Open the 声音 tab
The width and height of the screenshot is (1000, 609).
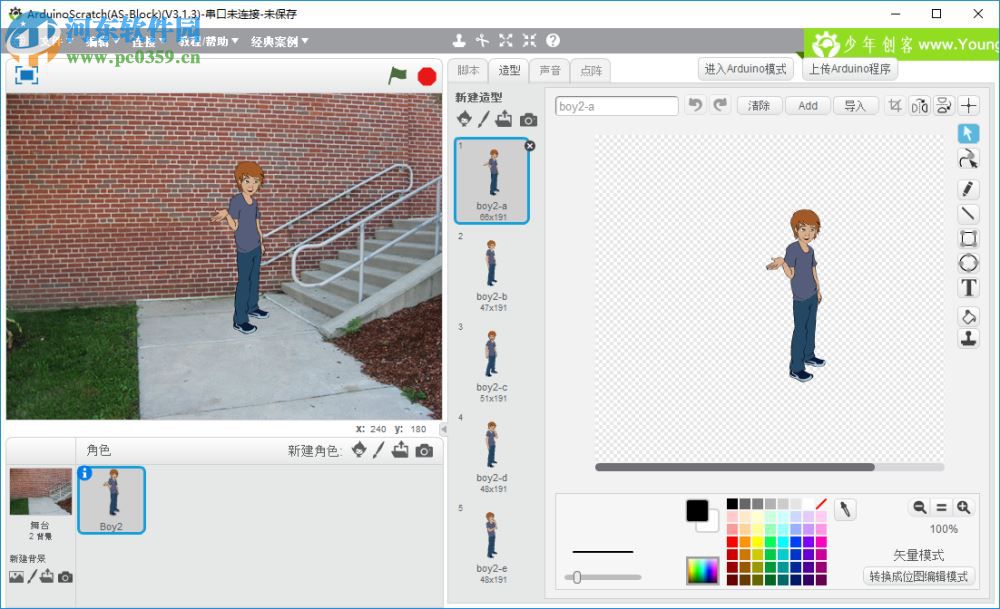[x=550, y=70]
